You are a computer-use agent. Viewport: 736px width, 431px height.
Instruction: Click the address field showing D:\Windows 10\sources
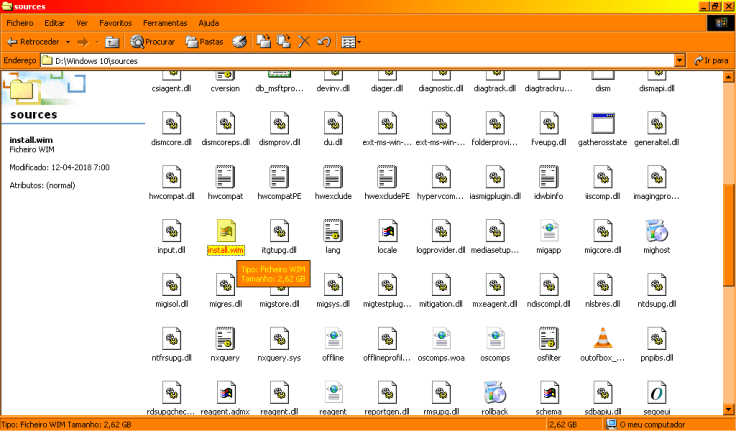(x=360, y=60)
